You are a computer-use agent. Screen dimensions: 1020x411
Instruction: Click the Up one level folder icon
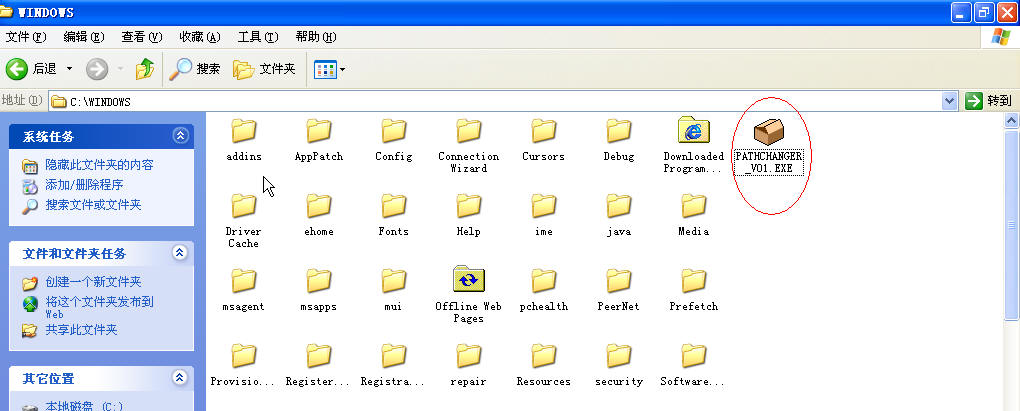pos(145,69)
